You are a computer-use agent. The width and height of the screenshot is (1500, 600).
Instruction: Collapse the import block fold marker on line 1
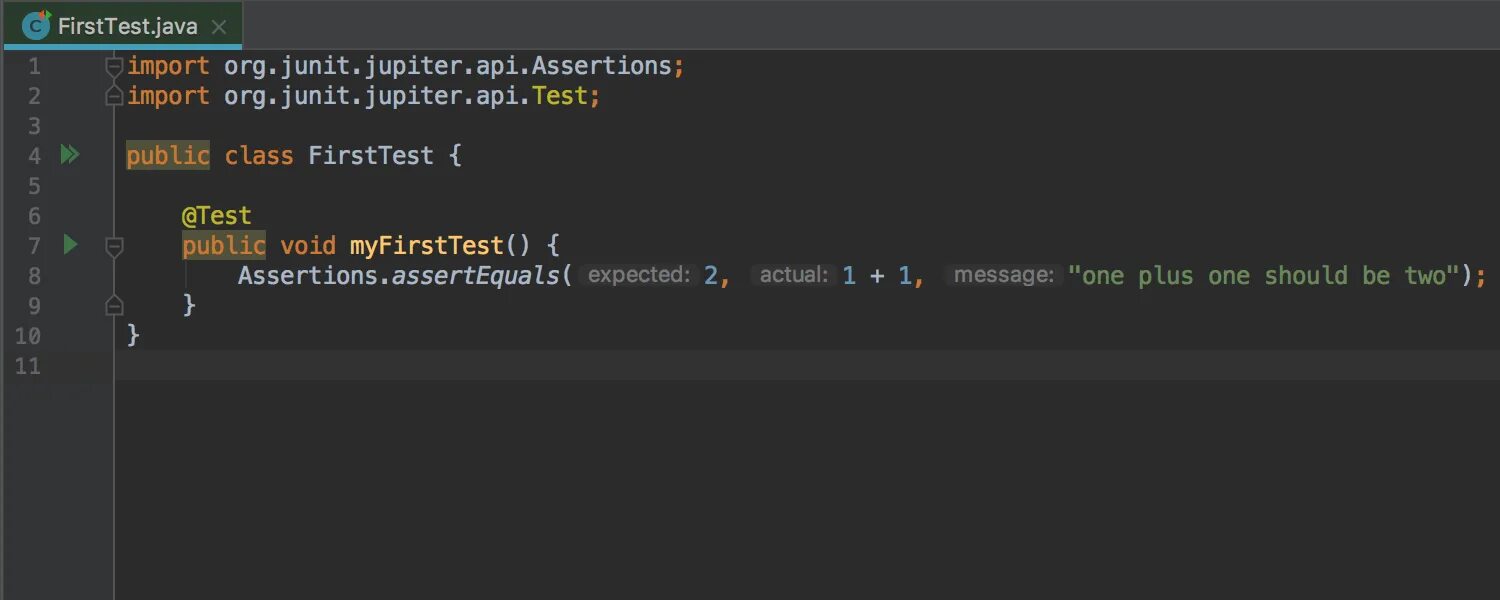tap(114, 66)
